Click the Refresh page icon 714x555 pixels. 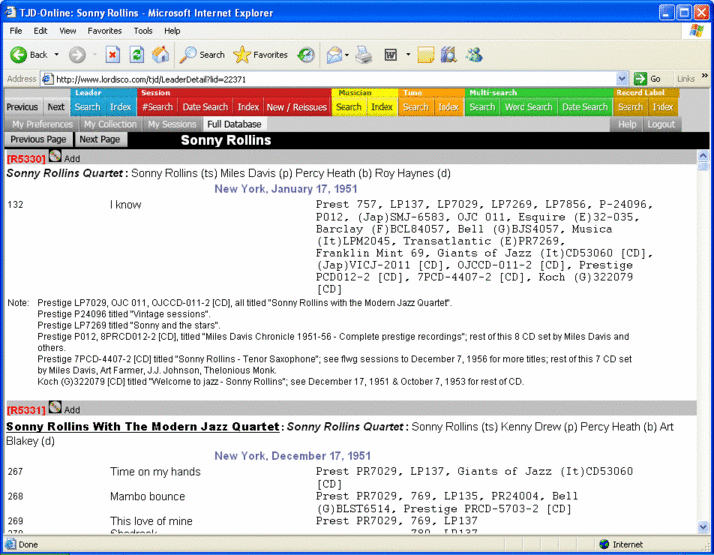137,55
